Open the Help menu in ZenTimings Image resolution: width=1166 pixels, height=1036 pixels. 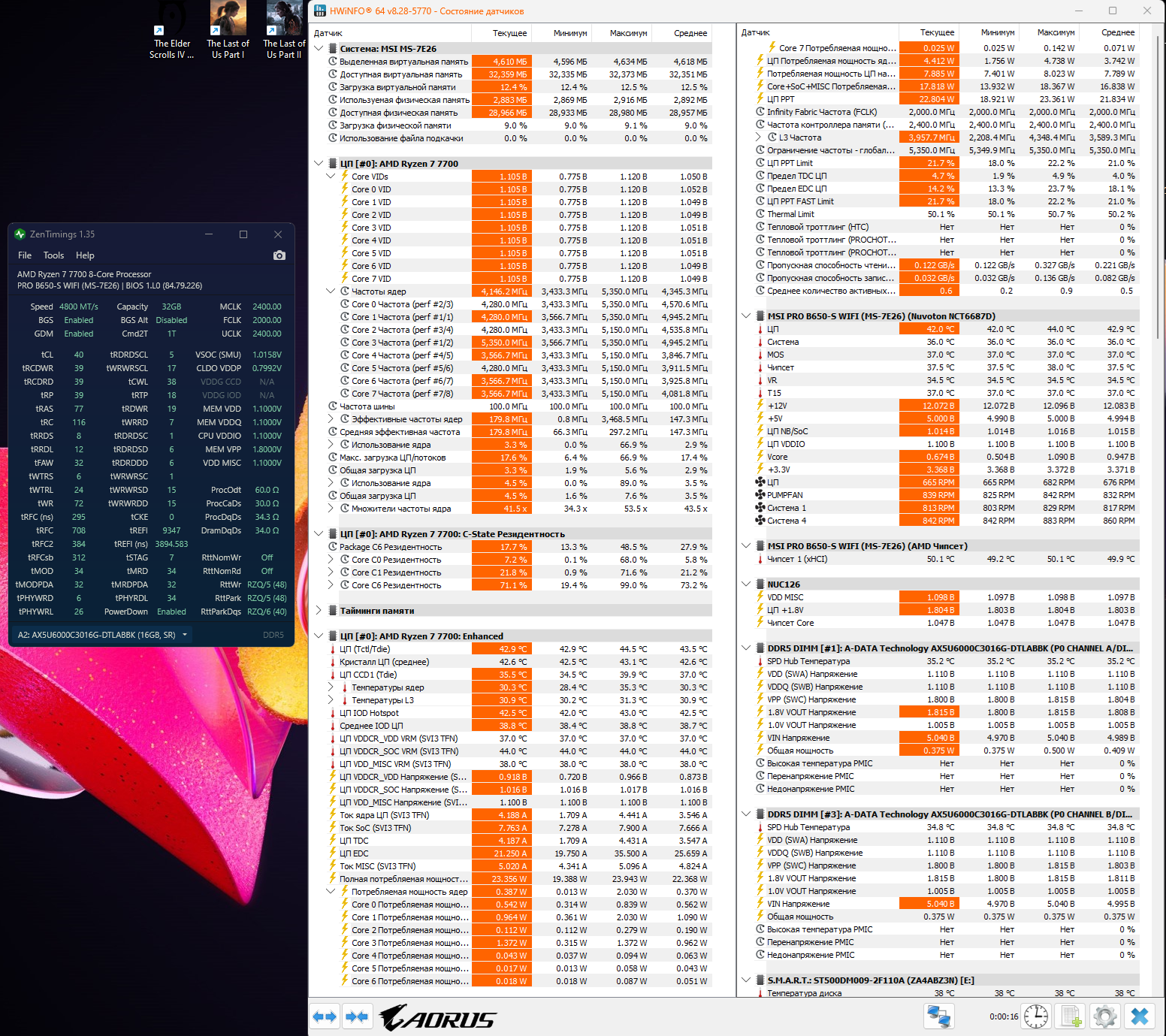pyautogui.click(x=85, y=255)
